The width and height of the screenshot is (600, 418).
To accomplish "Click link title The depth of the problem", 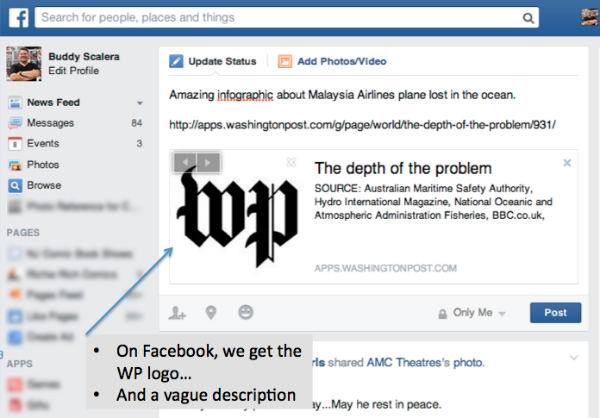I will coord(403,168).
